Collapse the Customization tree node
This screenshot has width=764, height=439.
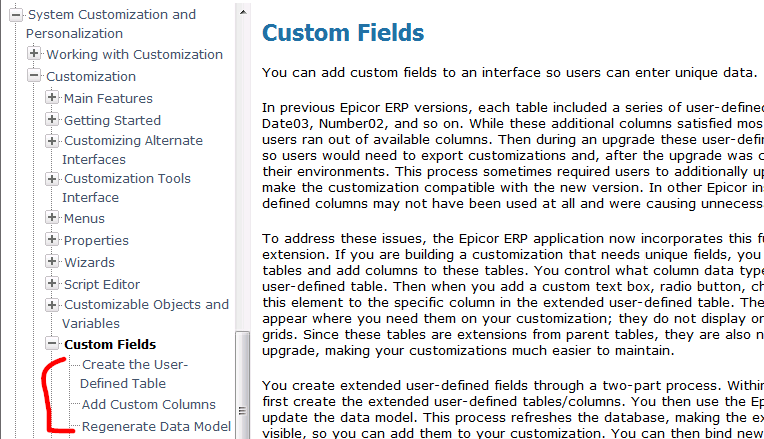(x=34, y=76)
